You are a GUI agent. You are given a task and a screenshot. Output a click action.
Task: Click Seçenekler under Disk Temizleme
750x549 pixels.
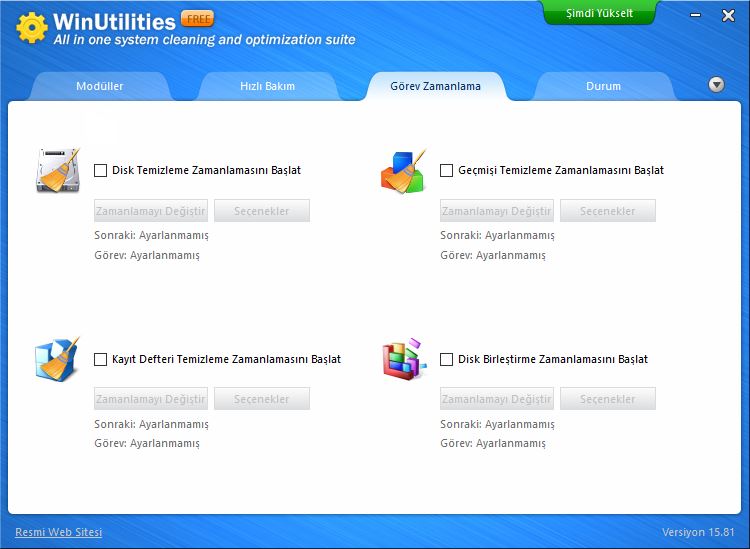click(x=262, y=211)
